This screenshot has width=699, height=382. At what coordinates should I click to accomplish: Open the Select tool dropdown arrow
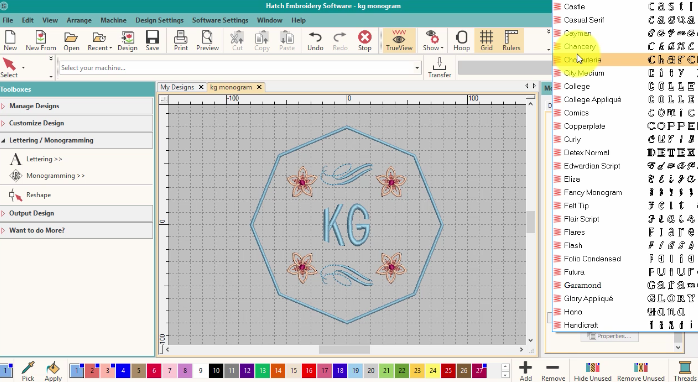[x=23, y=68]
